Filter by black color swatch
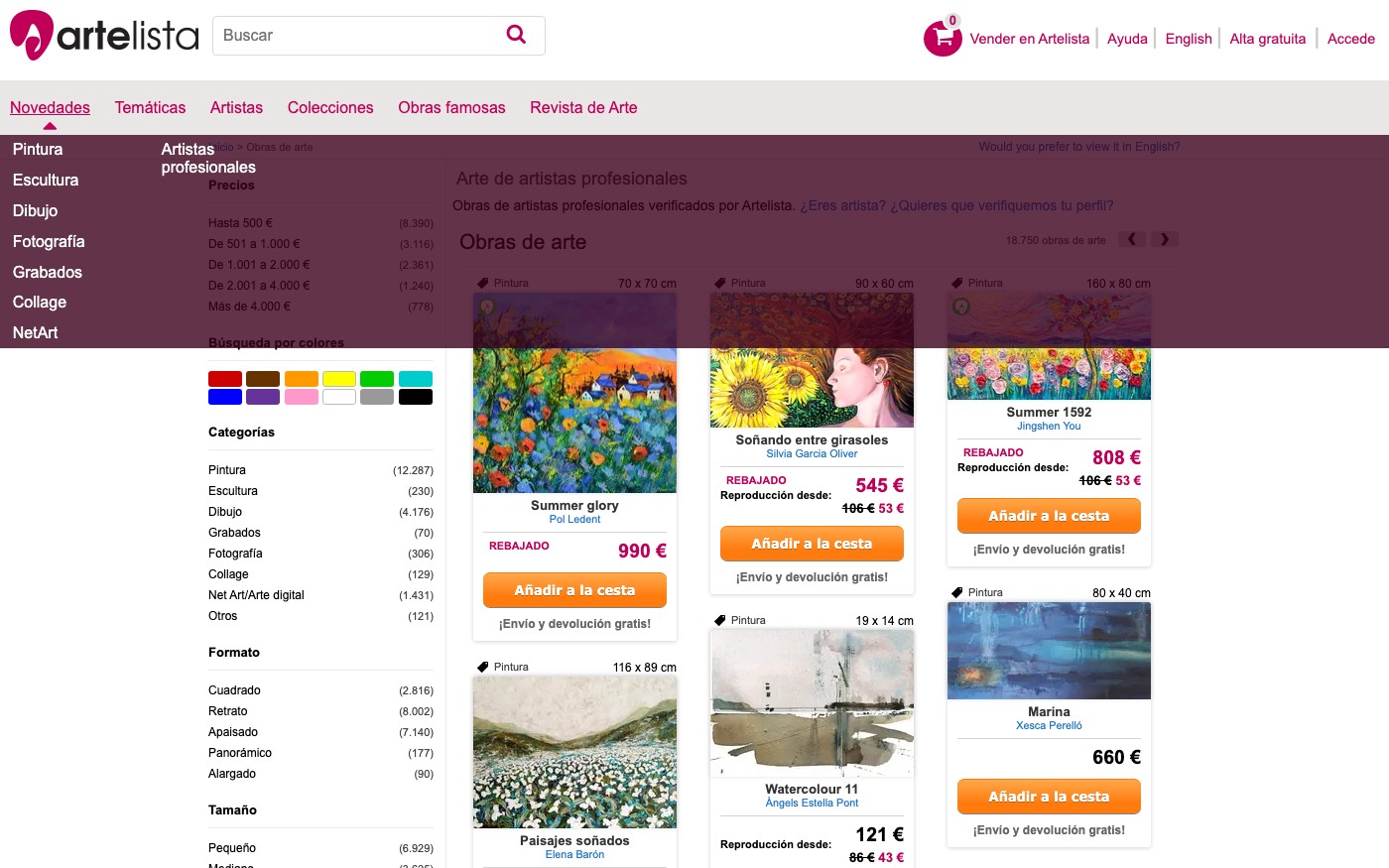The height and width of the screenshot is (868, 1389). coord(416,397)
